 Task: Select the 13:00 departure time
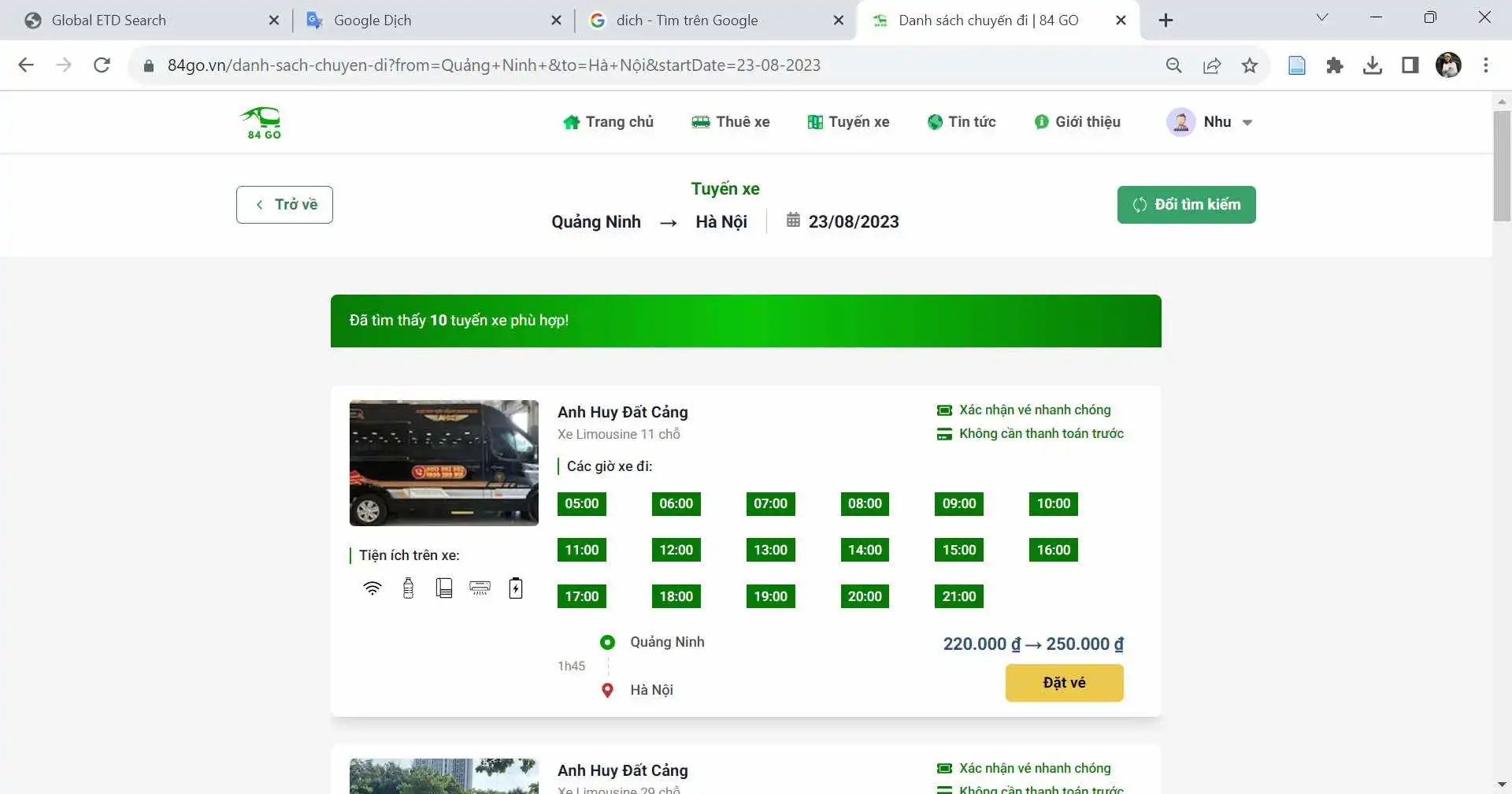coord(770,550)
